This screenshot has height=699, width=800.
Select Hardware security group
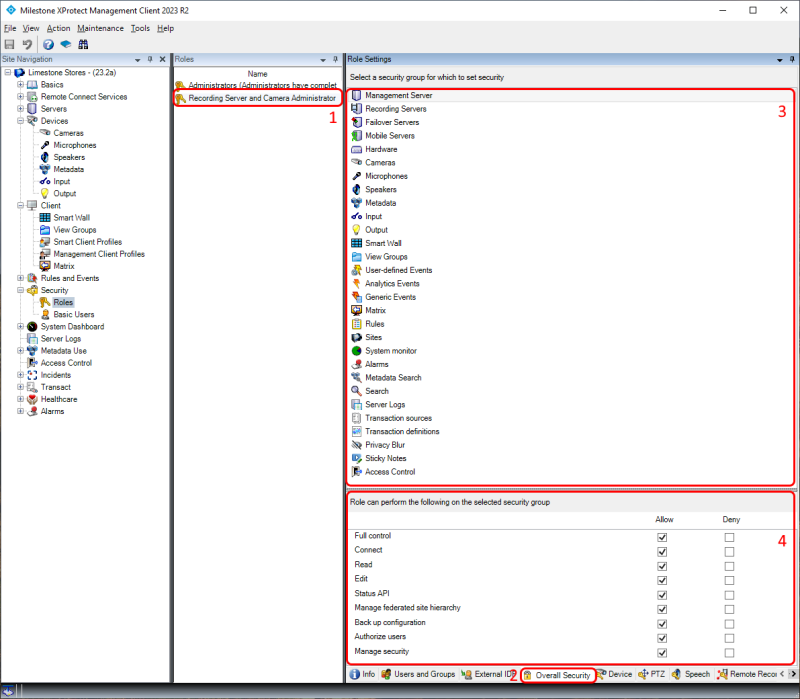coord(381,149)
